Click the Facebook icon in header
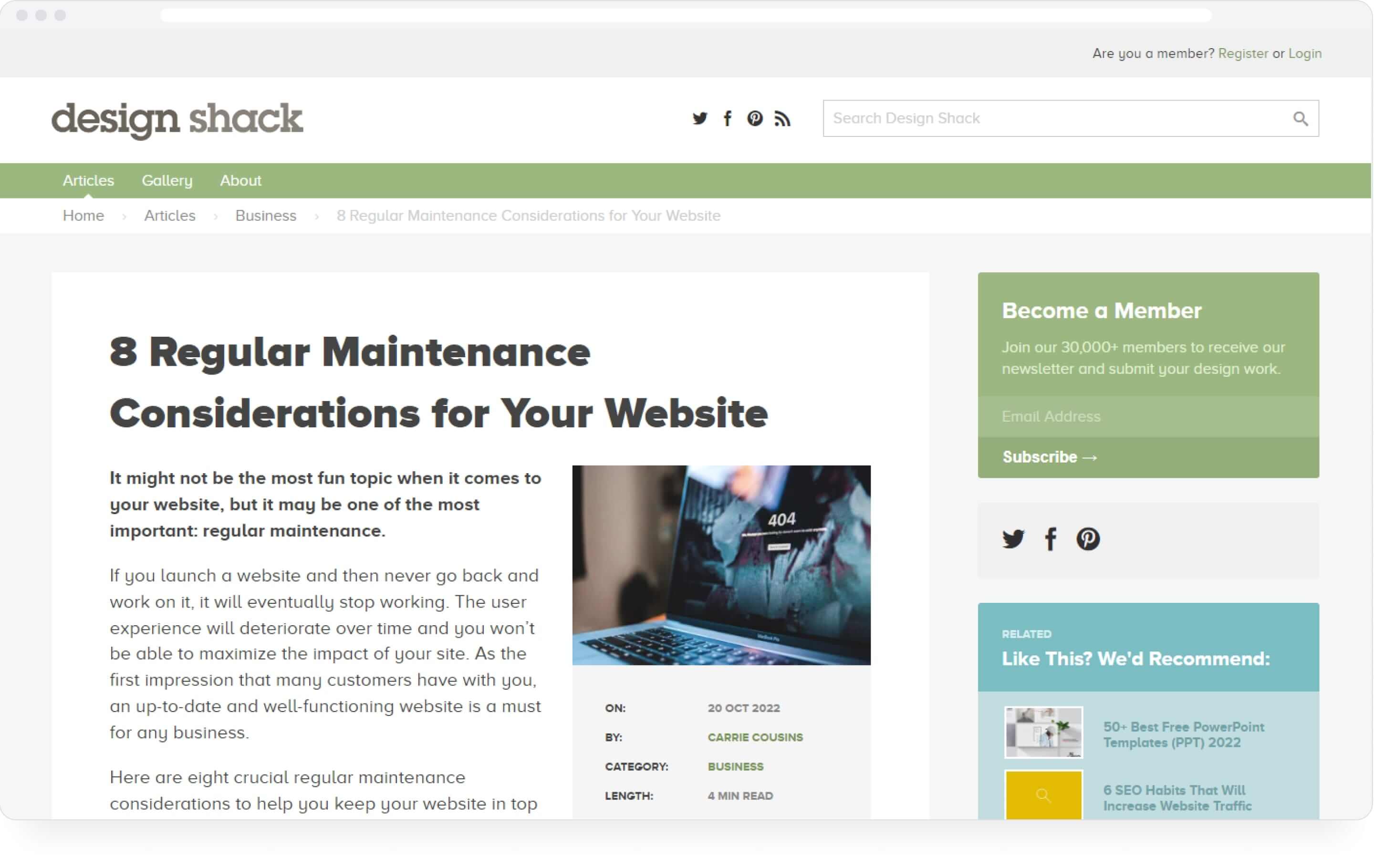Screen dimensions: 1374x868 pos(727,118)
